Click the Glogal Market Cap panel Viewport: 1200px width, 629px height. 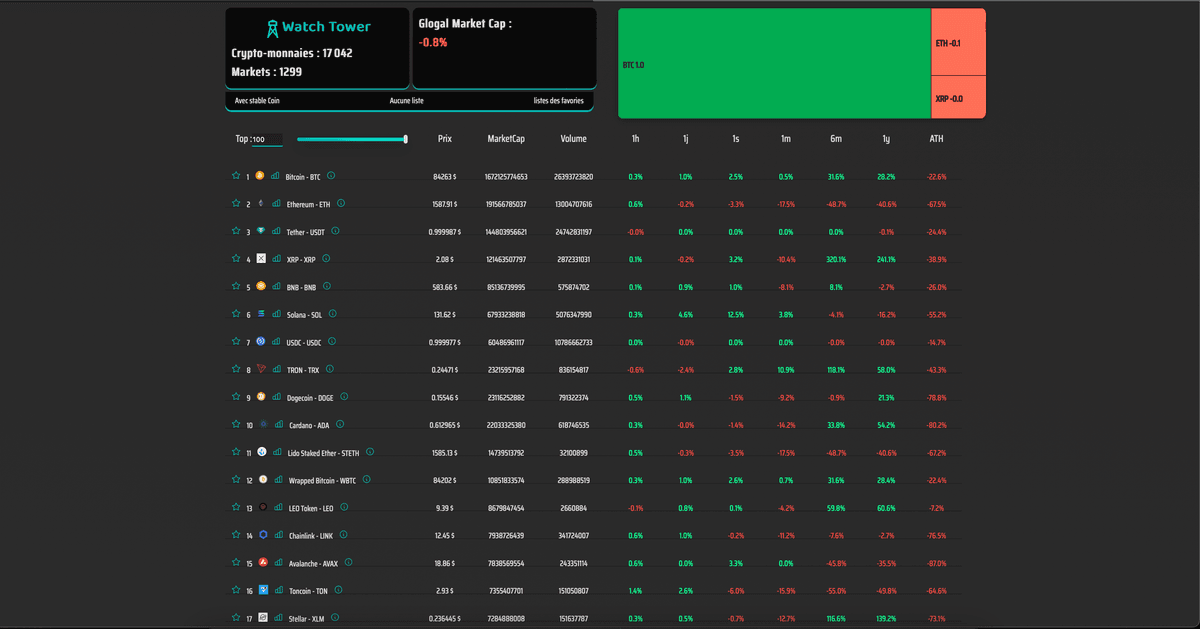[504, 48]
